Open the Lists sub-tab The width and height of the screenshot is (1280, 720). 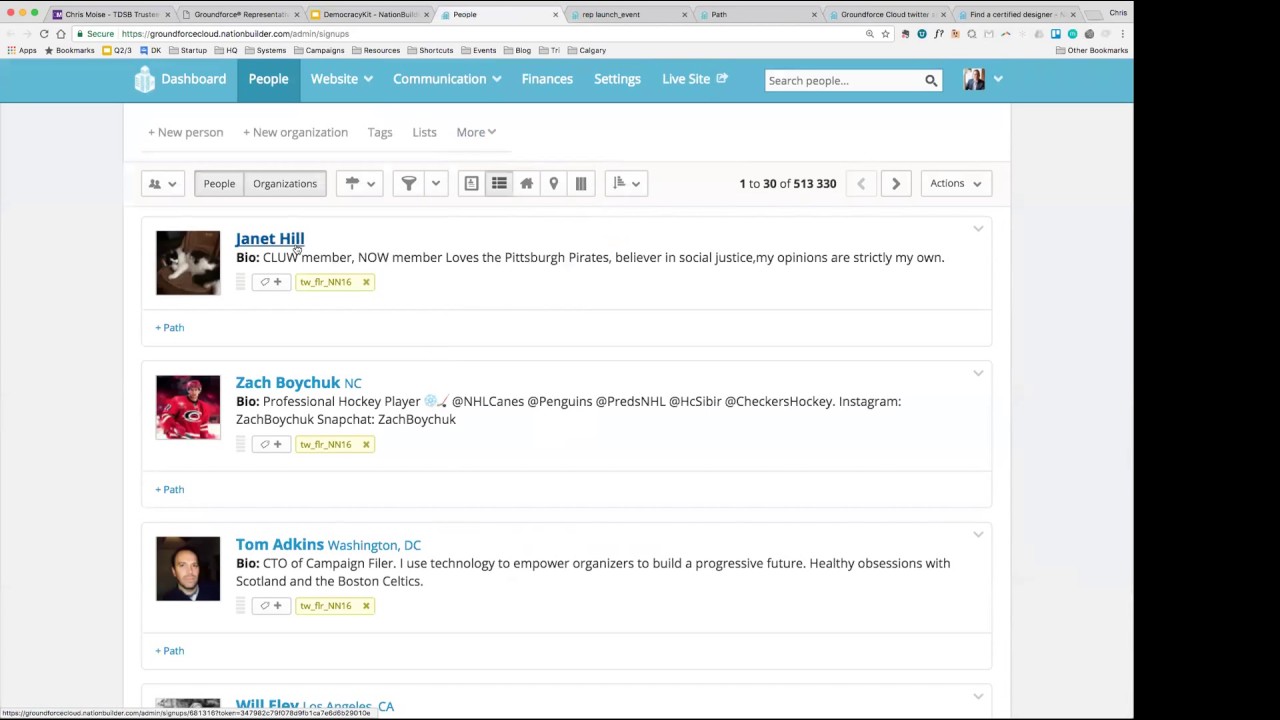tap(424, 132)
